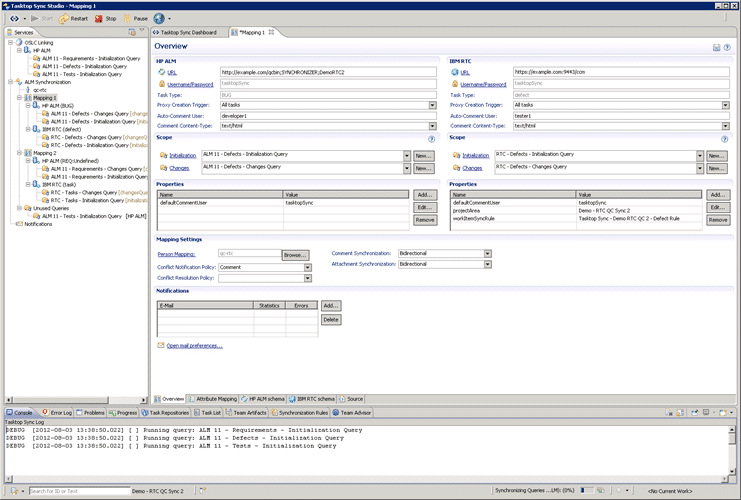Click the Services panel toolbar icon

tap(132, 32)
